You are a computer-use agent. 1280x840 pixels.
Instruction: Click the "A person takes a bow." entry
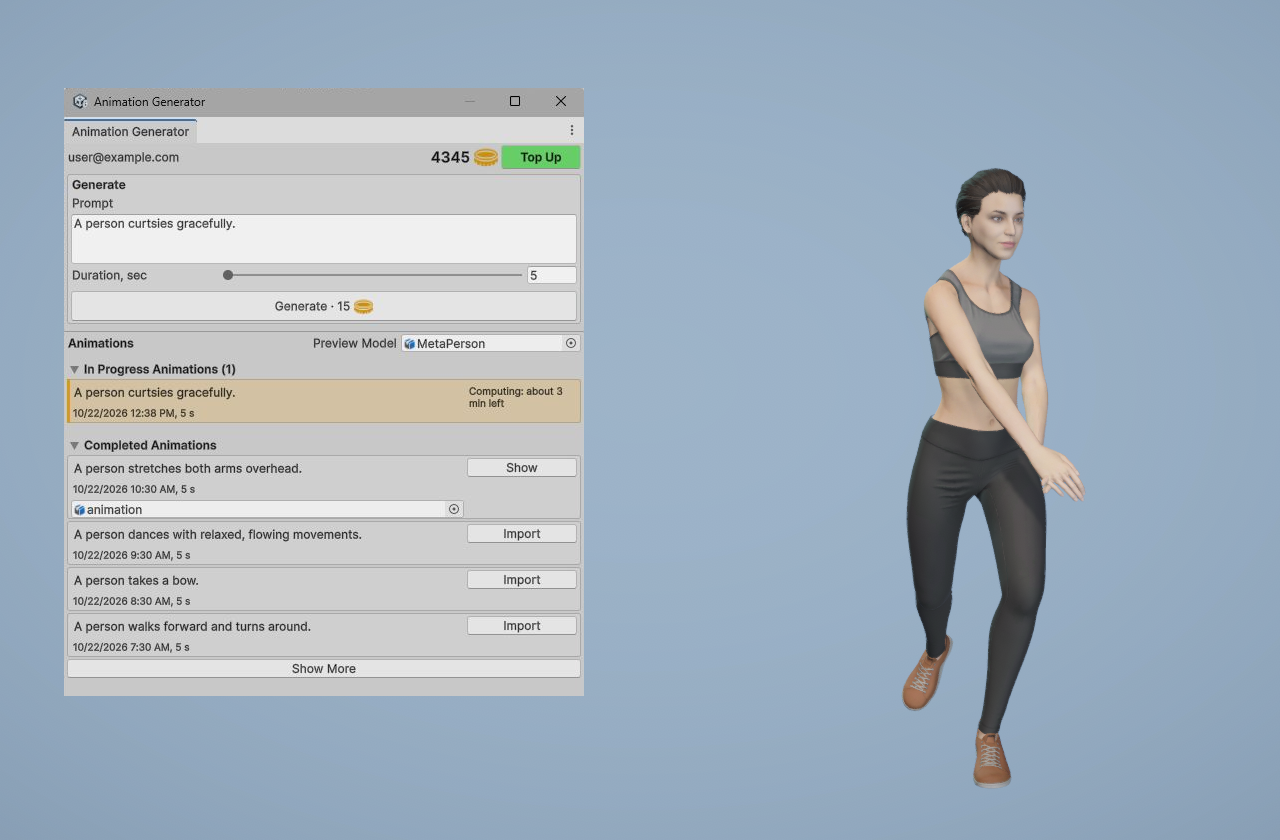tap(136, 580)
